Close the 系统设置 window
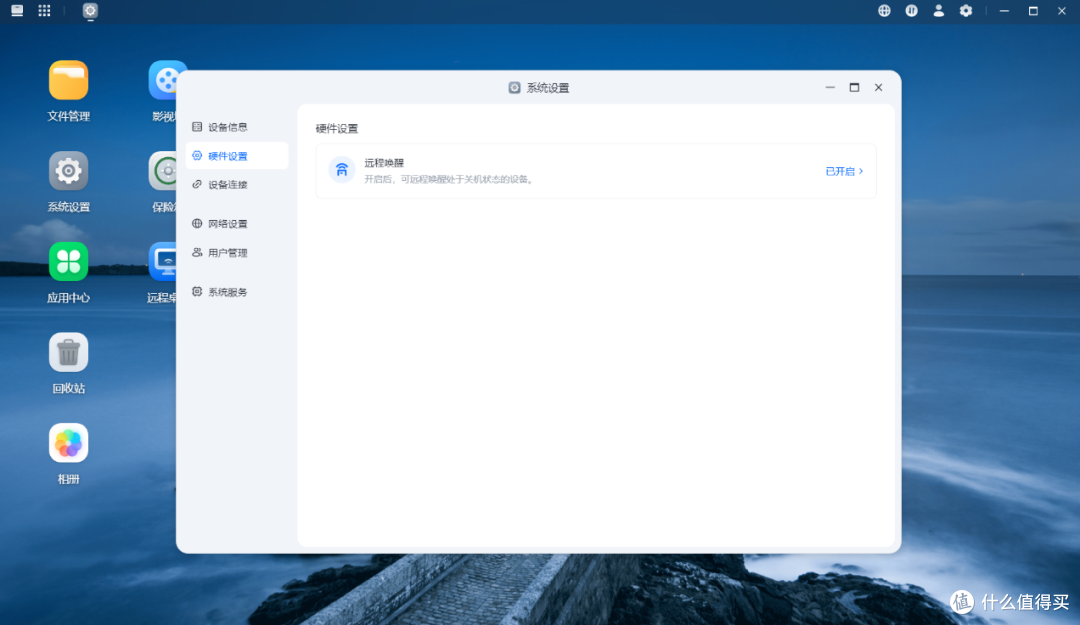This screenshot has height=625, width=1080. pyautogui.click(x=878, y=88)
